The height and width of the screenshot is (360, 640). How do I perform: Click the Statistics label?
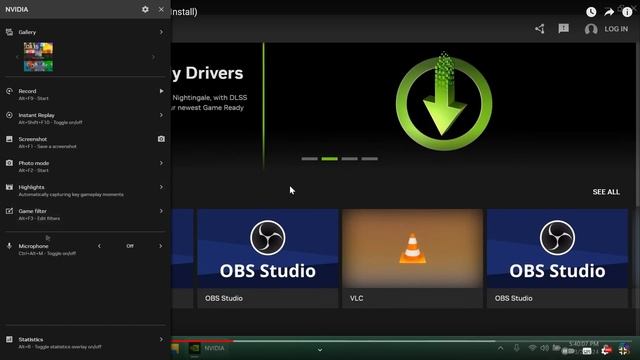31,340
